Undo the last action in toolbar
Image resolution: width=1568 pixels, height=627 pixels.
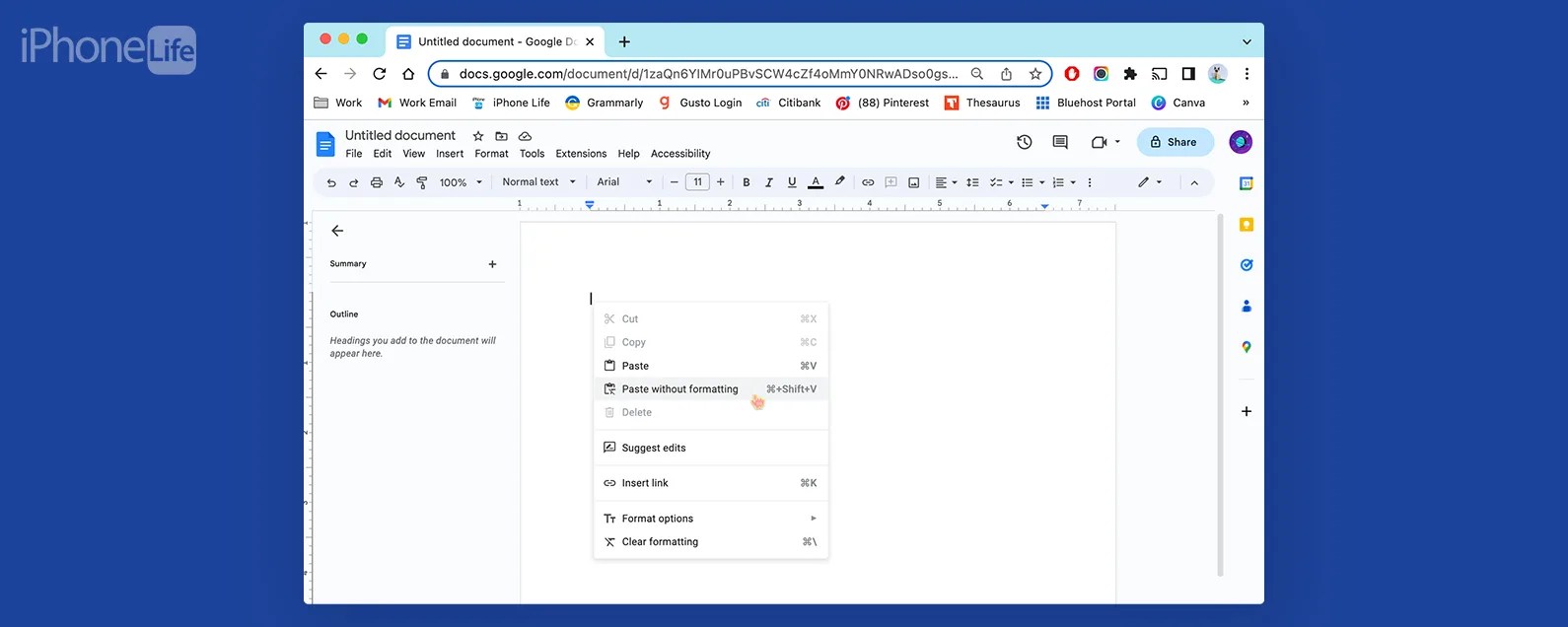[x=331, y=182]
